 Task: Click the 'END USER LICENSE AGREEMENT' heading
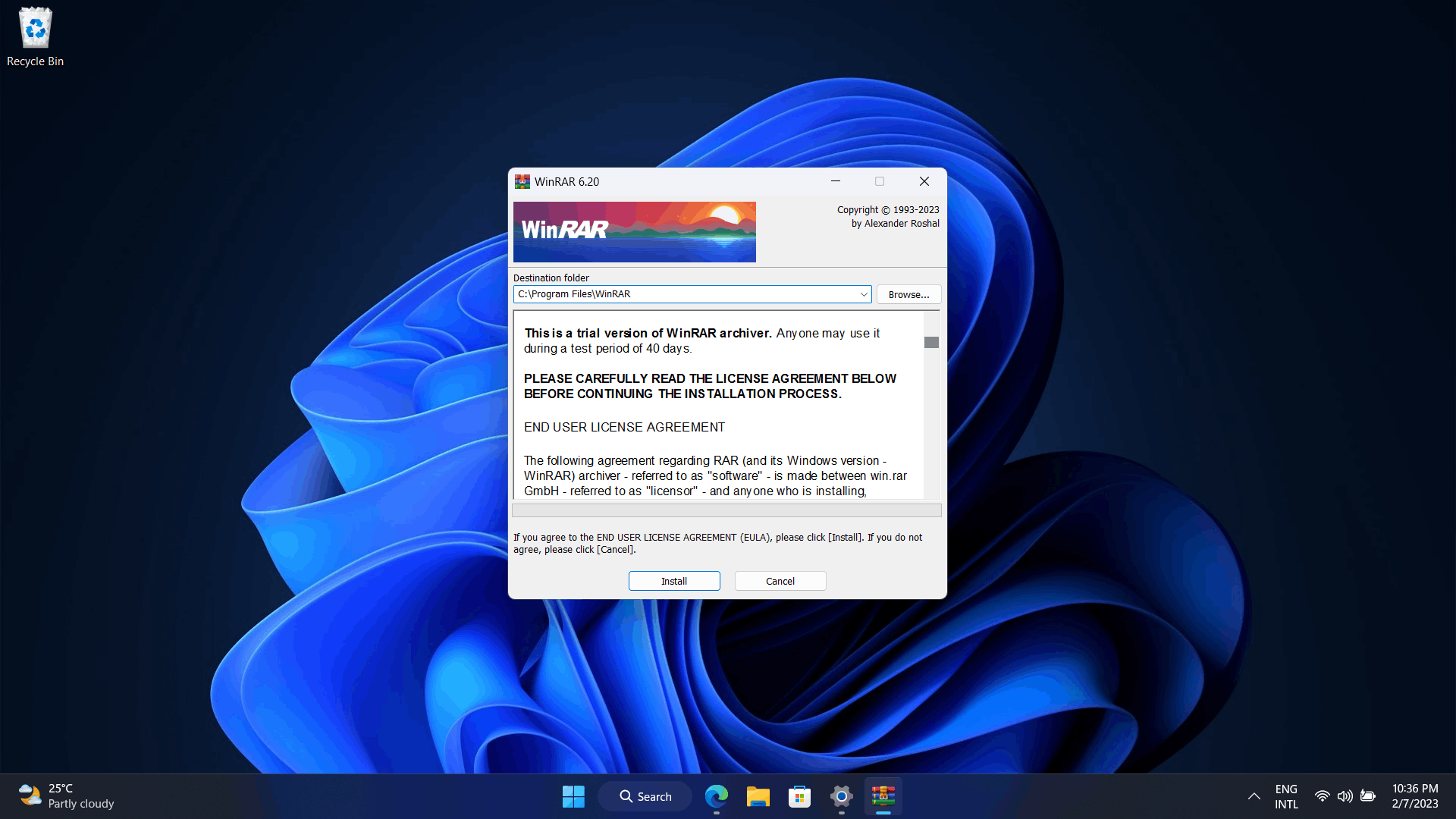pos(624,427)
